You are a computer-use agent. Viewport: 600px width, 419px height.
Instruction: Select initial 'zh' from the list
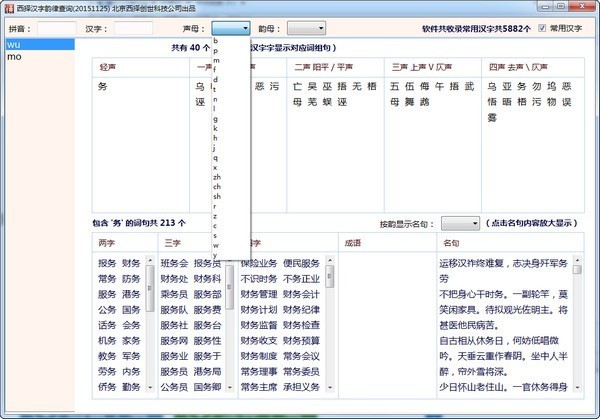[x=217, y=177]
